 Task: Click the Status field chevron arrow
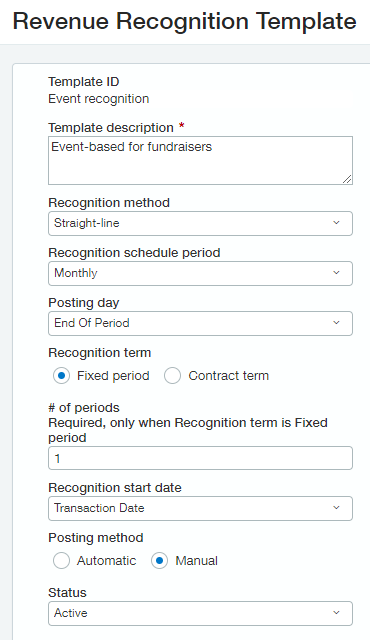(336, 613)
